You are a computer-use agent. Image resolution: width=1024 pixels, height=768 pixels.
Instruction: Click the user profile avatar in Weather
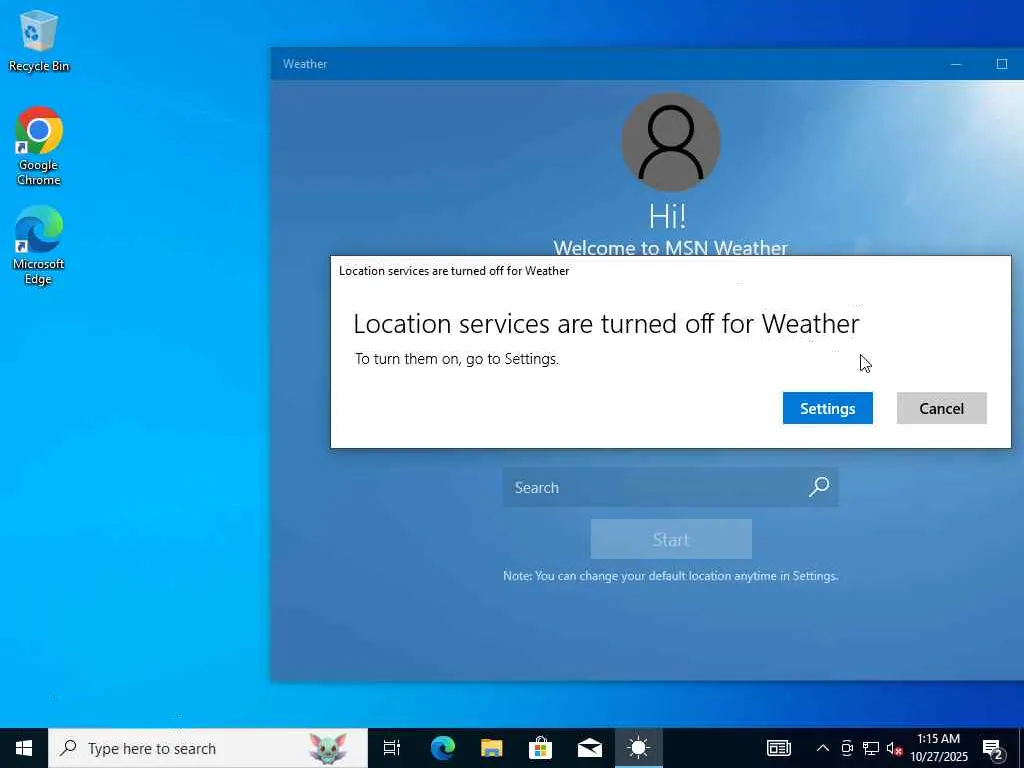click(x=671, y=142)
